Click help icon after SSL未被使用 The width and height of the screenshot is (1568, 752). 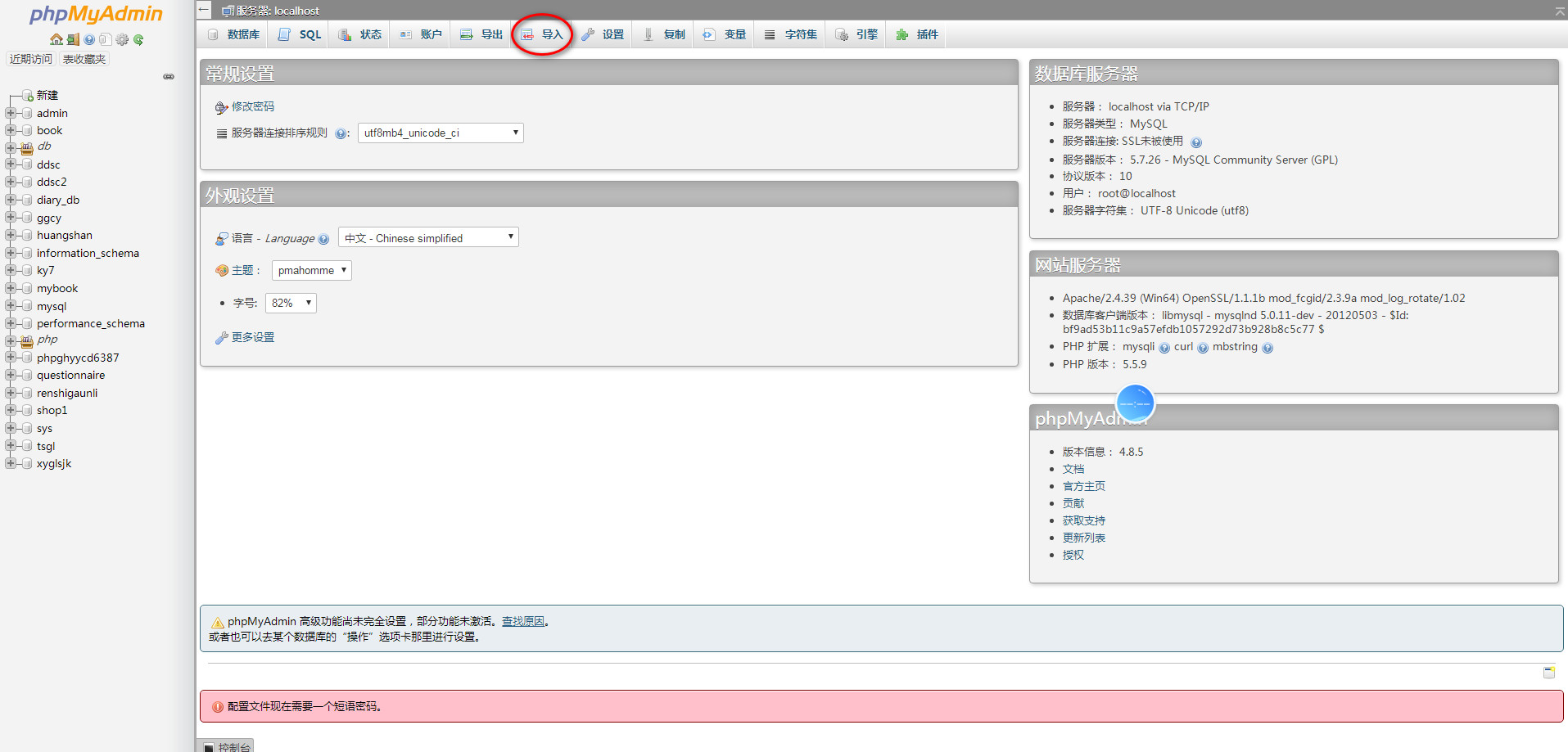1196,142
